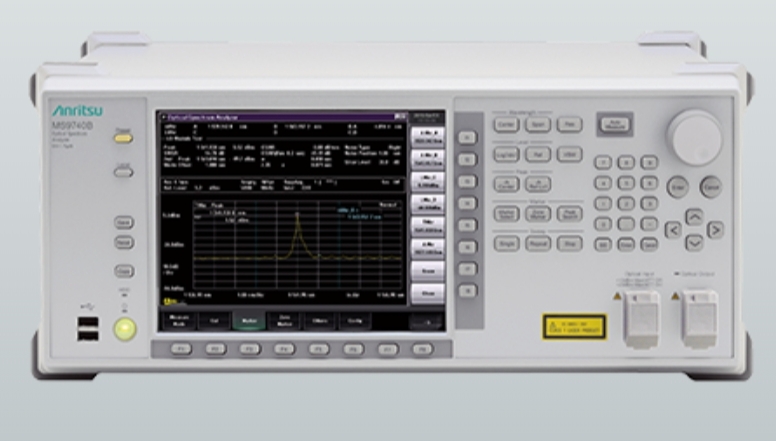The image size is (776, 441).
Task: Select the highlighted Marker tab on screen
Action: 249,321
